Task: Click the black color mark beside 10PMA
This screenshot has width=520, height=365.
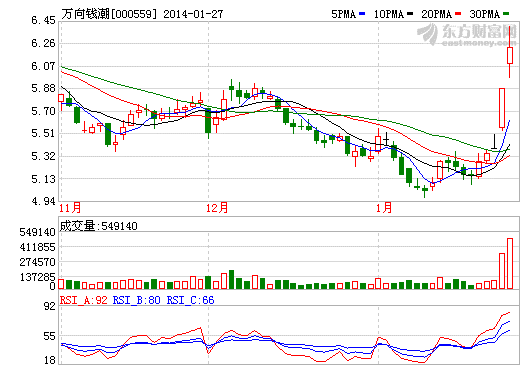Action: 410,14
